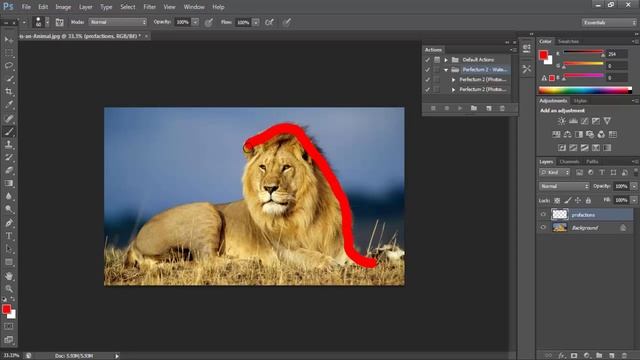Add a Brightness/Contrast adjustment
The image size is (640, 360).
(562, 121)
